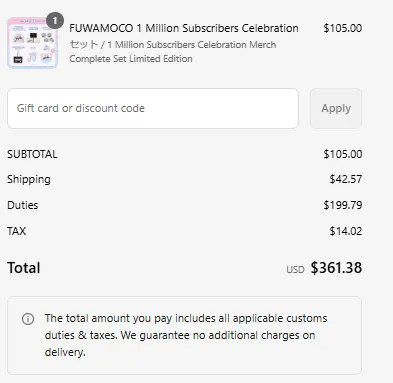This screenshot has height=383, width=393.
Task: Focus the gift card or discount code field
Action: tap(153, 108)
